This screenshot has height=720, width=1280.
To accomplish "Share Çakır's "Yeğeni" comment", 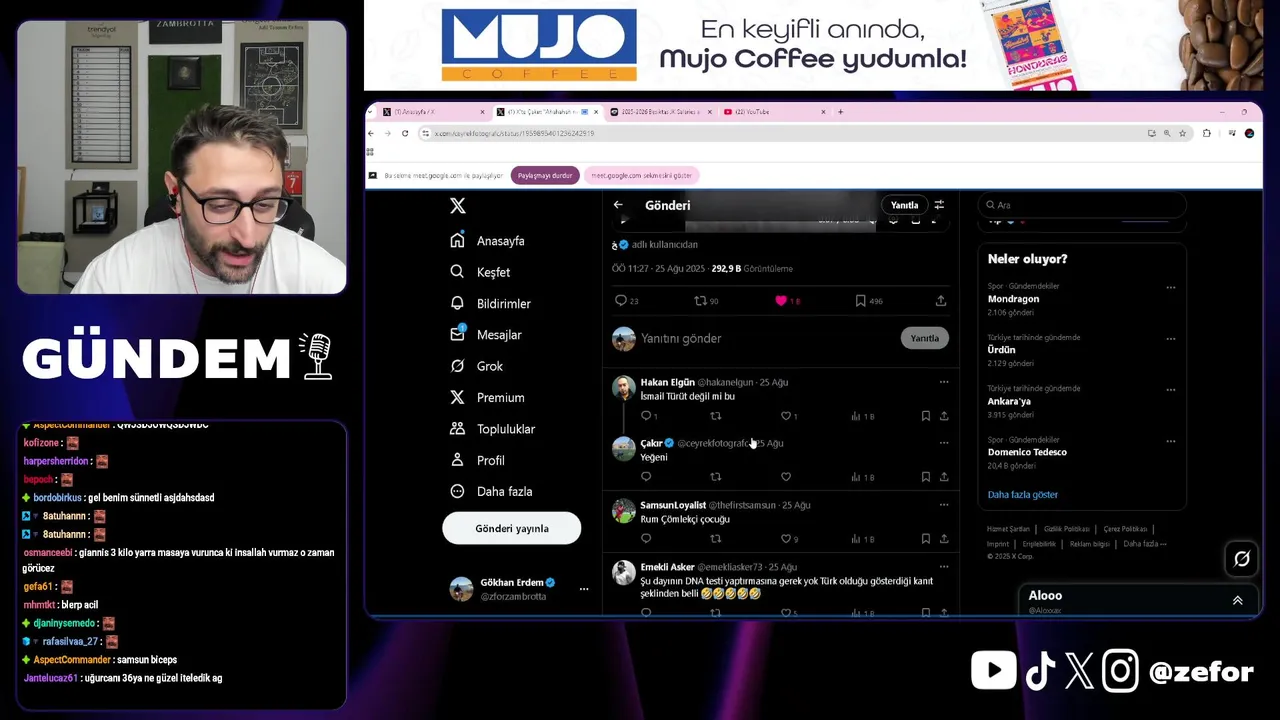I will pos(944,477).
